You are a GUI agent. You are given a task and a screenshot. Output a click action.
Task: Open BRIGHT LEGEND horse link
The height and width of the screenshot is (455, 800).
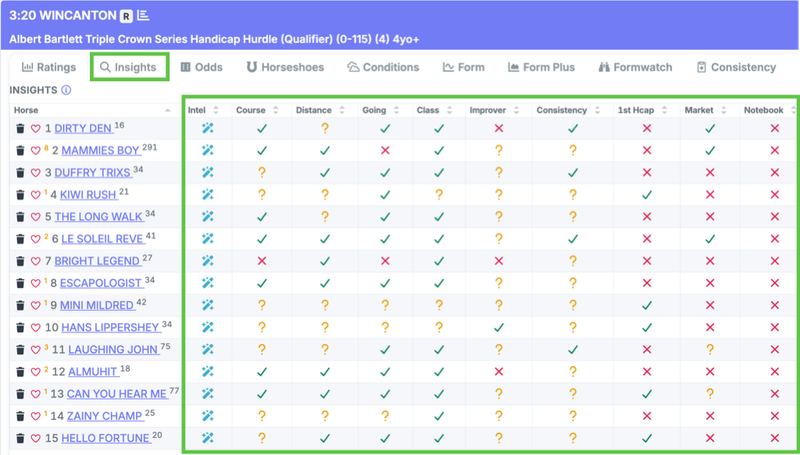tap(97, 261)
